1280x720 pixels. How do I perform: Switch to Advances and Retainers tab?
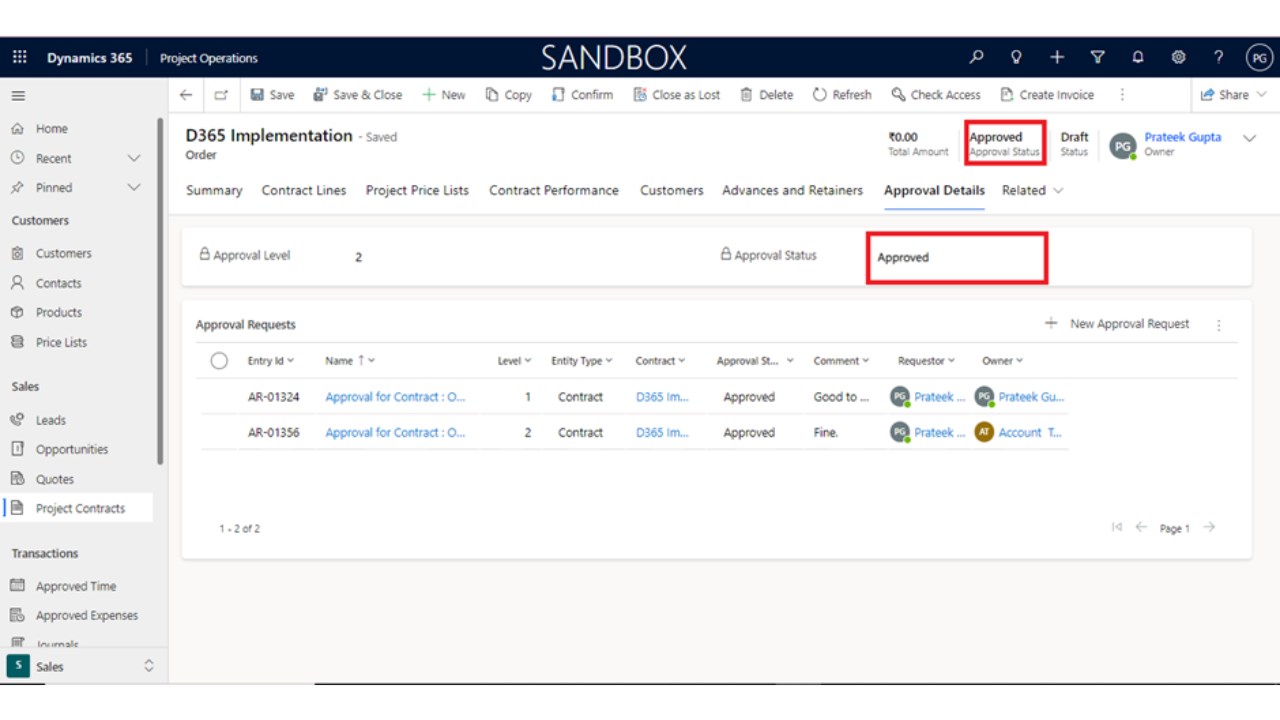tap(793, 190)
